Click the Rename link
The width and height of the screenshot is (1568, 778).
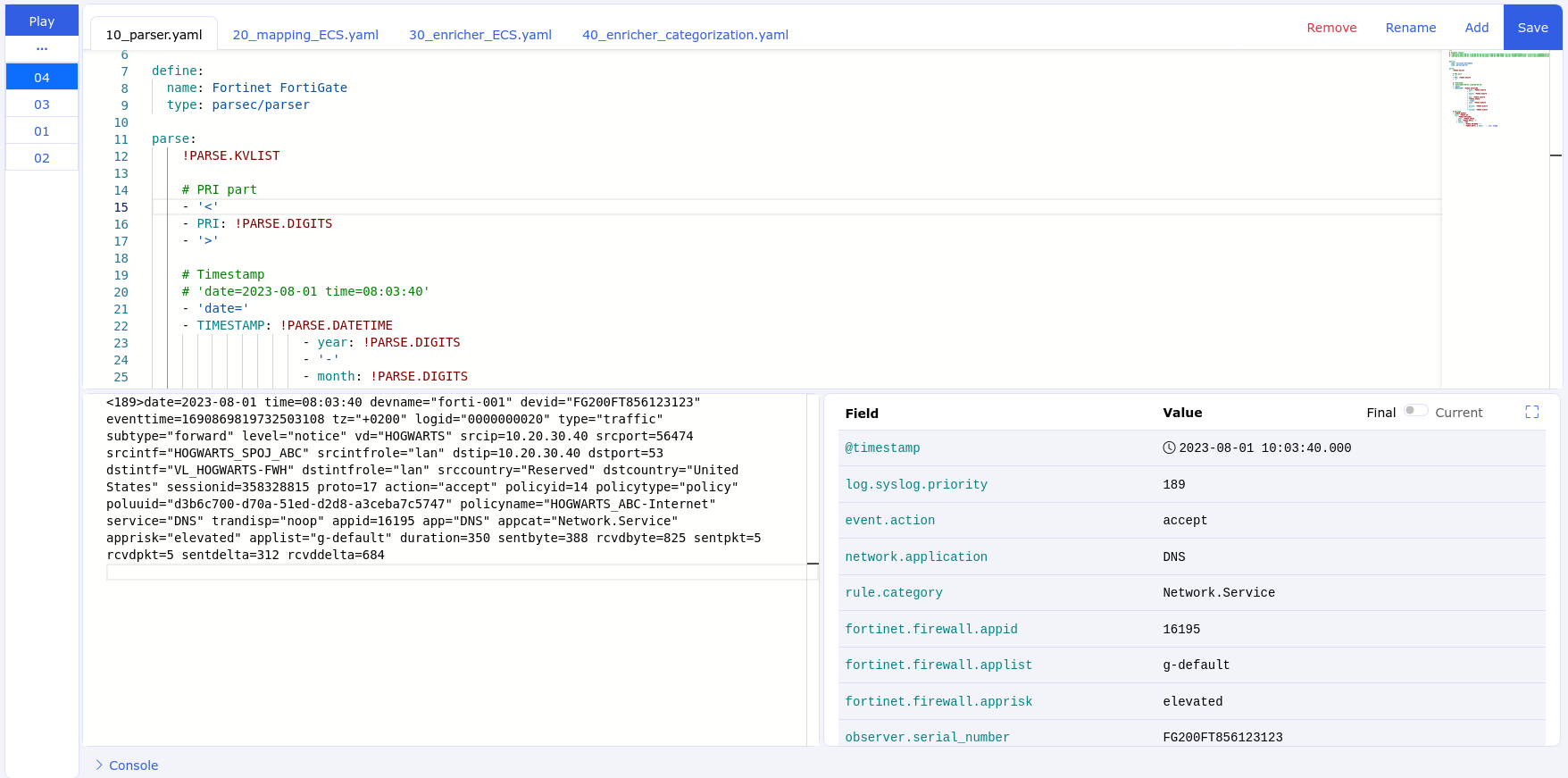point(1410,28)
